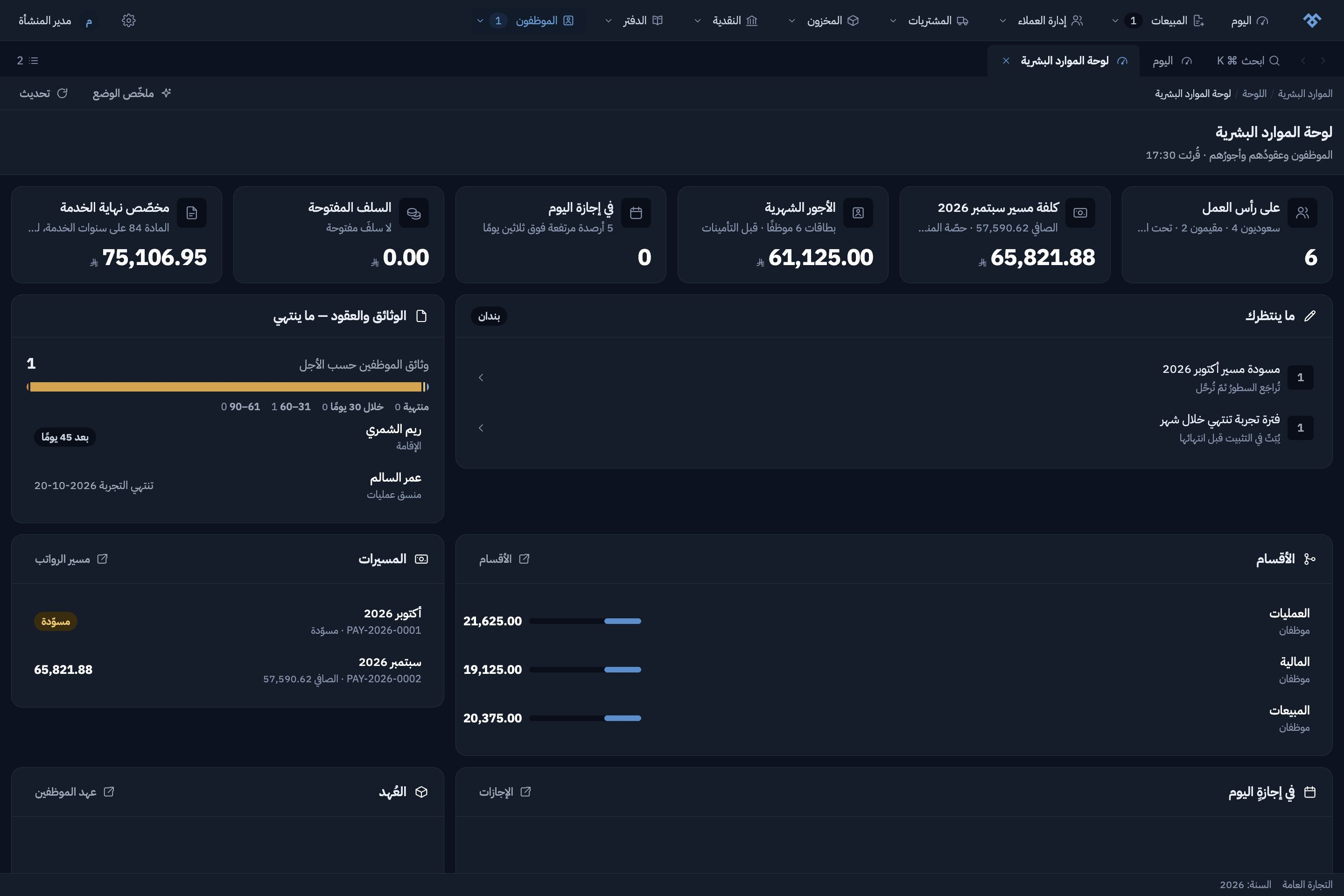This screenshot has height=896, width=1344.
Task: Expand the المخزون menu
Action: click(x=823, y=21)
